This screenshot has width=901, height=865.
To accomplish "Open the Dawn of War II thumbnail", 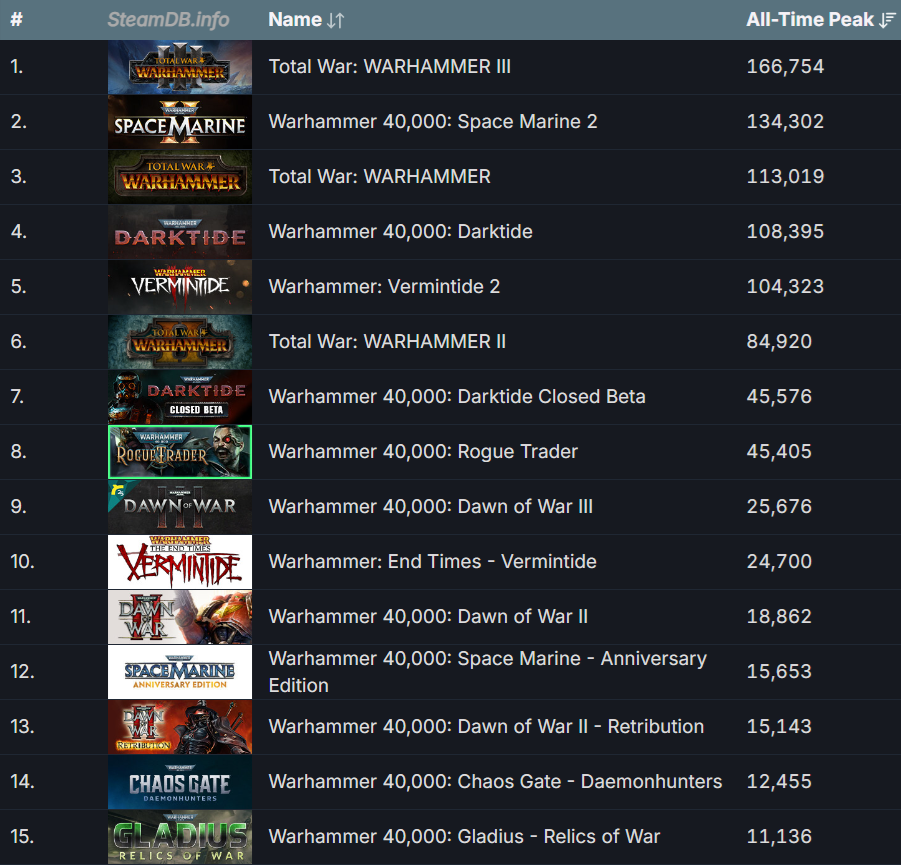I will pos(180,617).
